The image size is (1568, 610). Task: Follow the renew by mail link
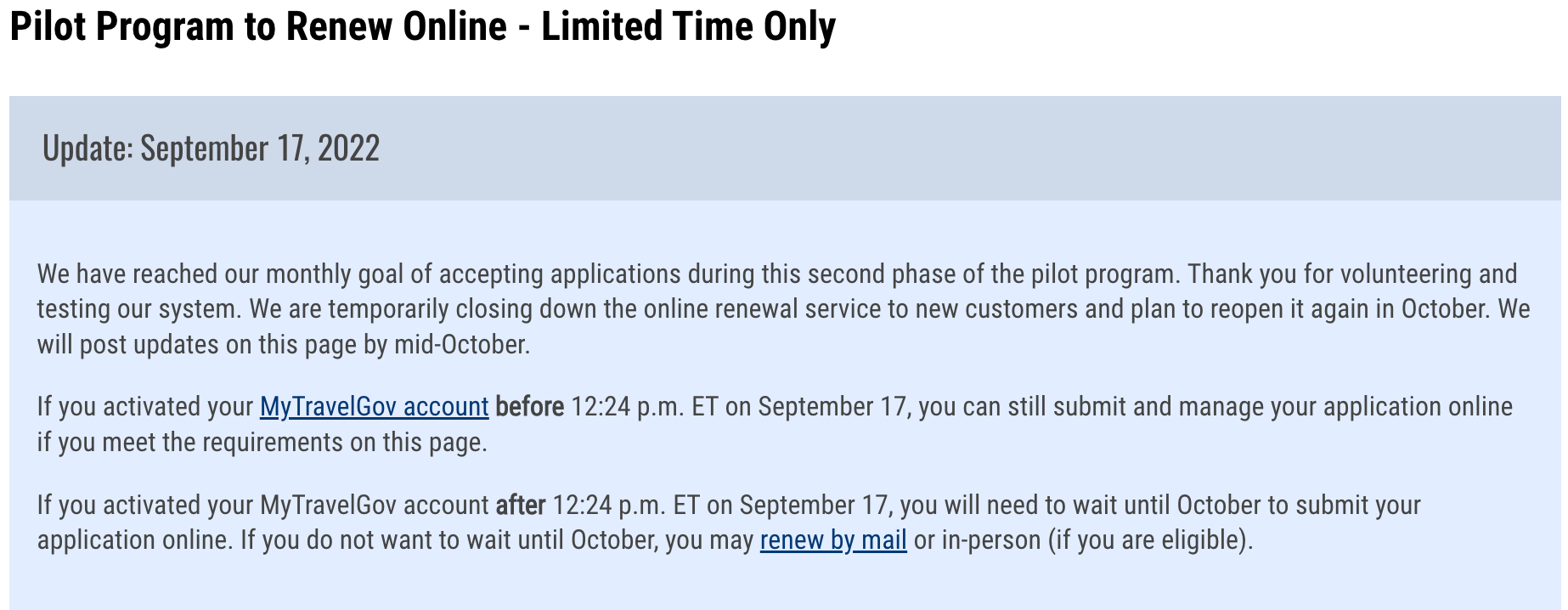pyautogui.click(x=833, y=540)
